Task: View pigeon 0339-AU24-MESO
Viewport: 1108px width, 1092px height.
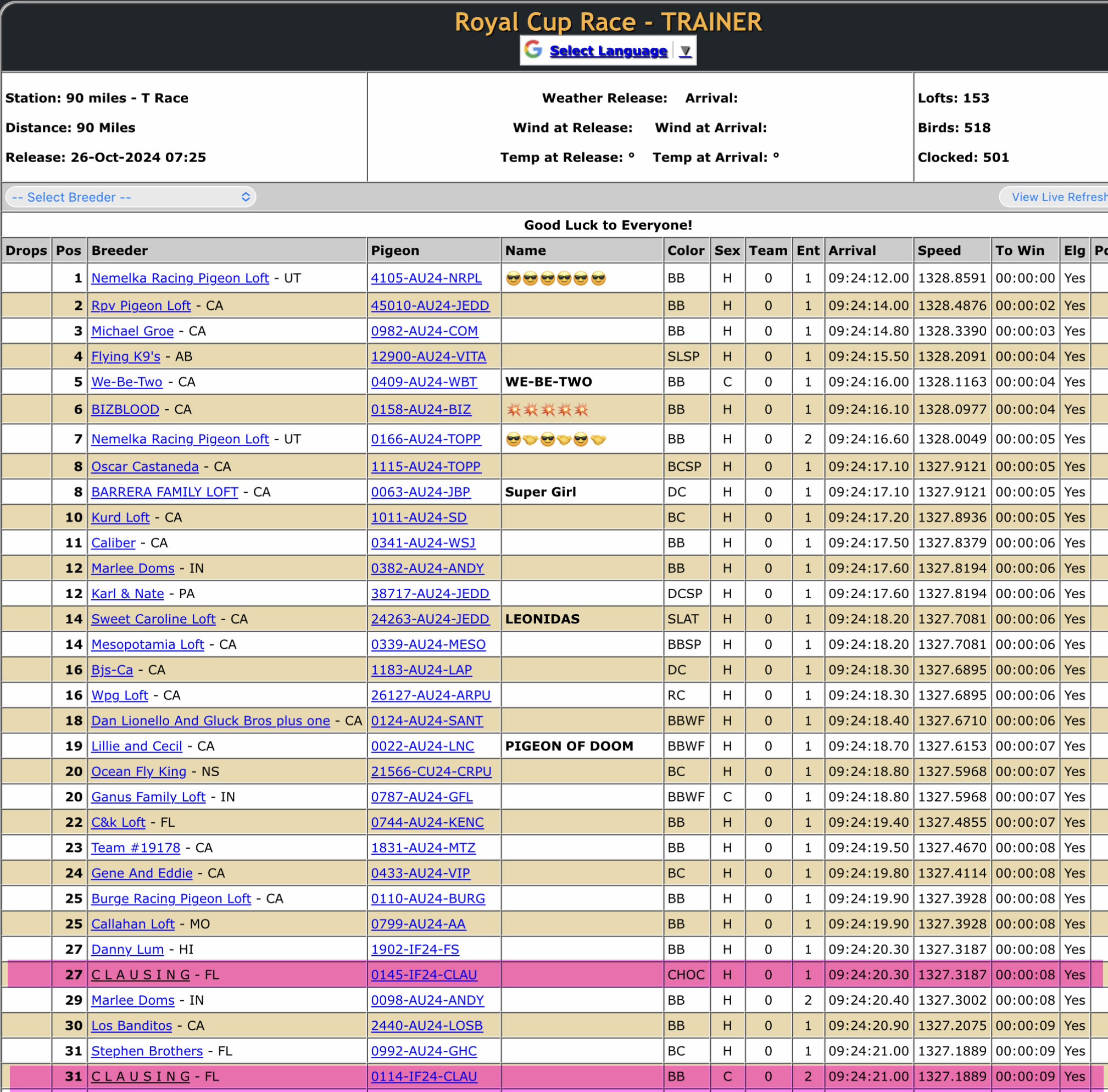Action: (428, 645)
